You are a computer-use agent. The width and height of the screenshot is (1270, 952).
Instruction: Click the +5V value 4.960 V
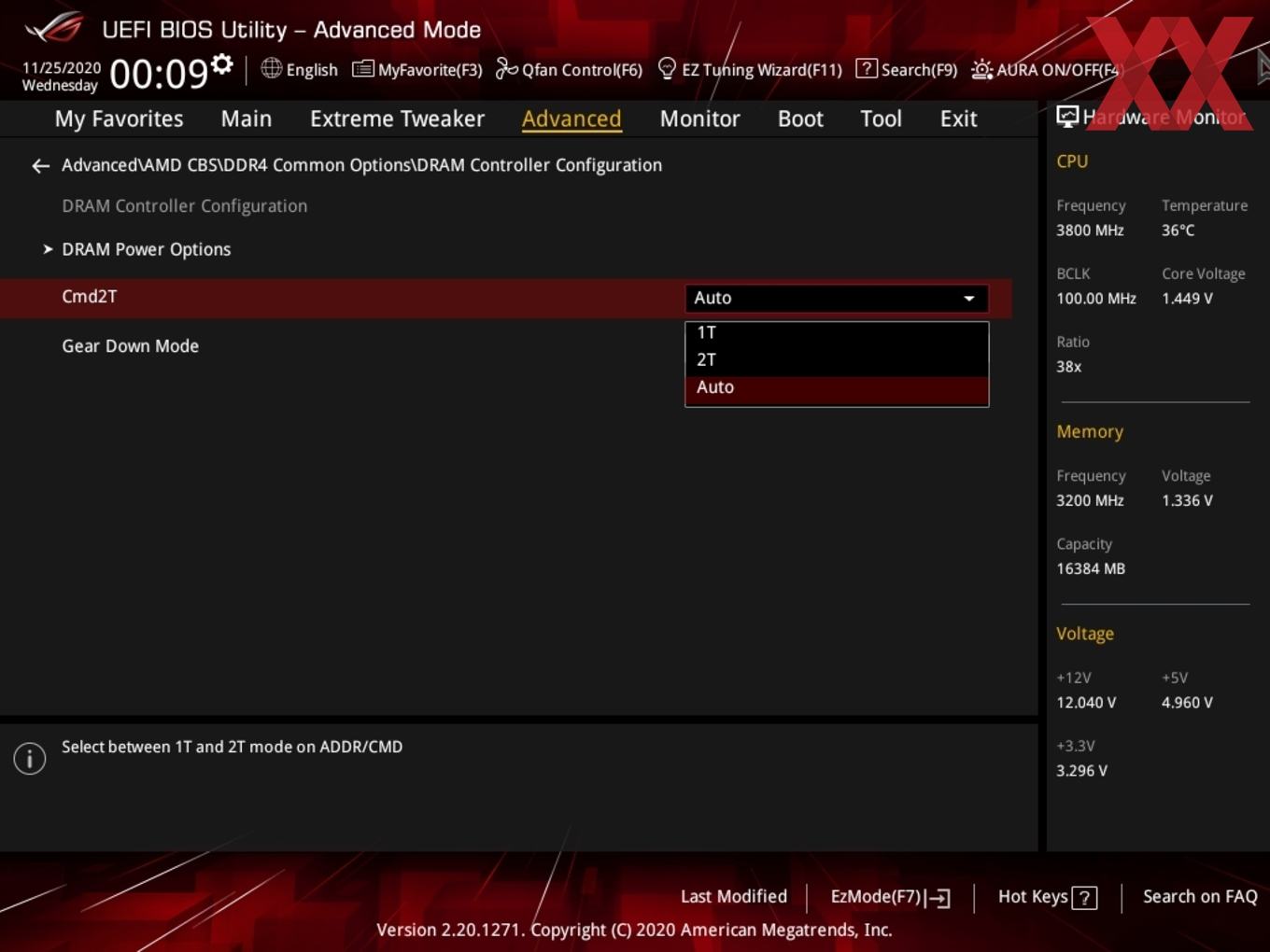click(x=1187, y=703)
